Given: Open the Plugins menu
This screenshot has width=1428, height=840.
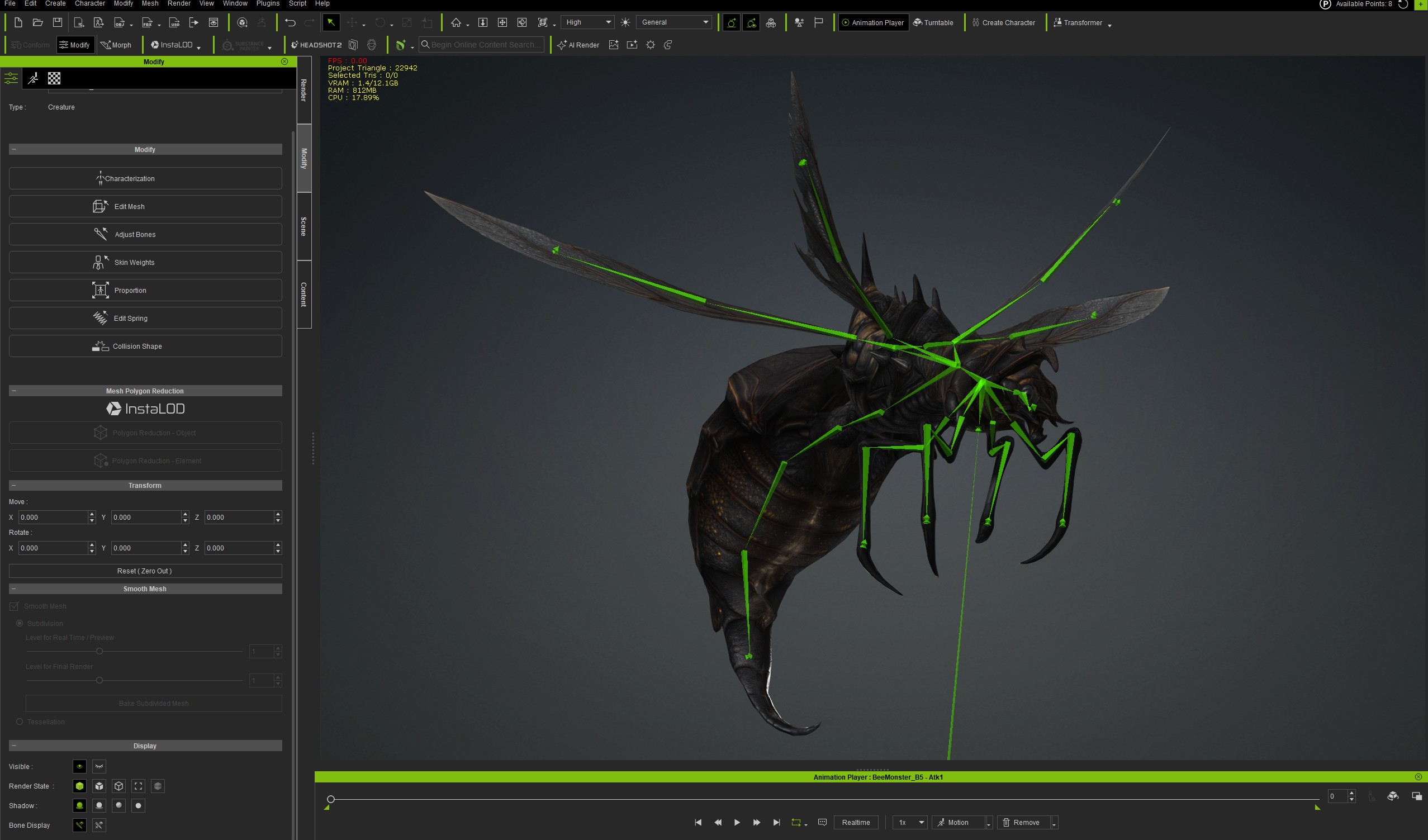Looking at the screenshot, I should tap(268, 3).
